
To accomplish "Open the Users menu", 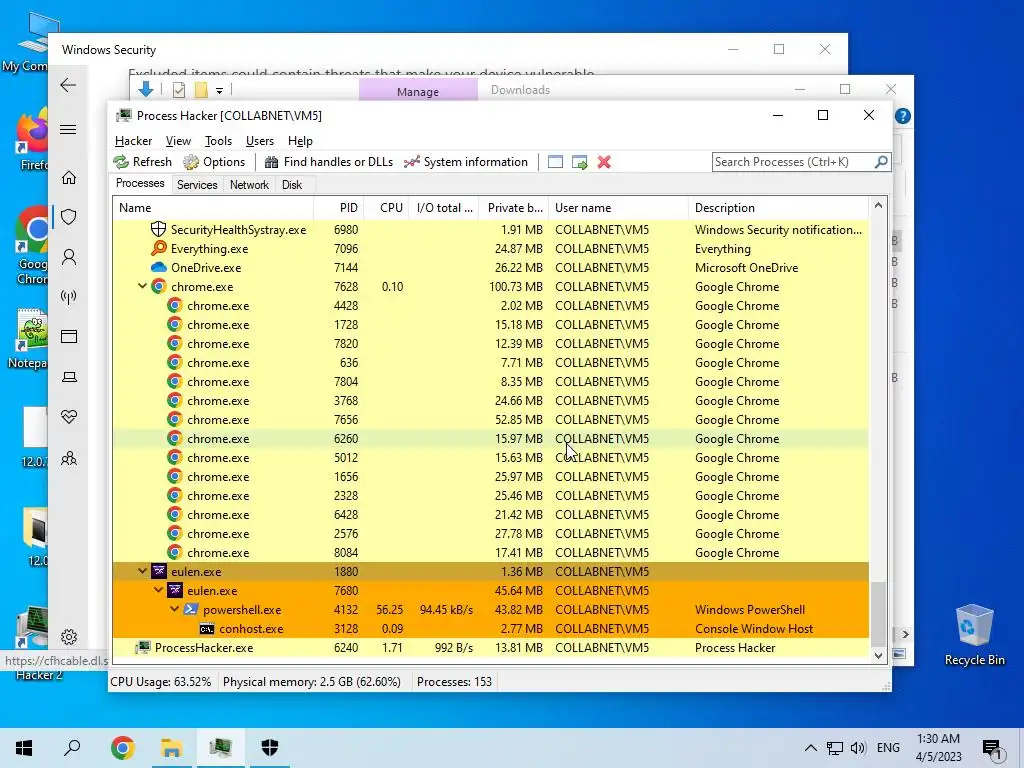I will click(x=260, y=141).
